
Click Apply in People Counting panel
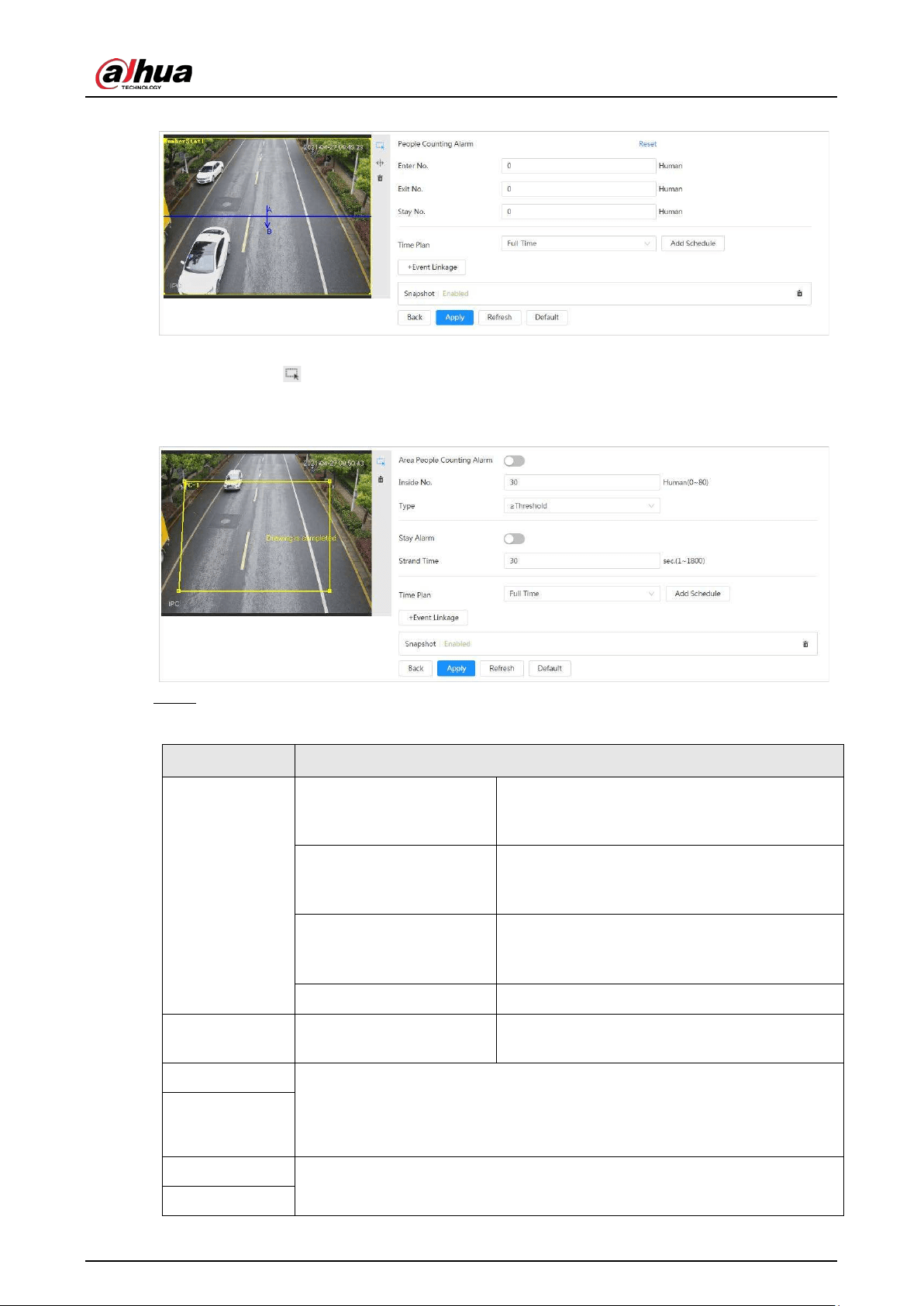pos(454,318)
